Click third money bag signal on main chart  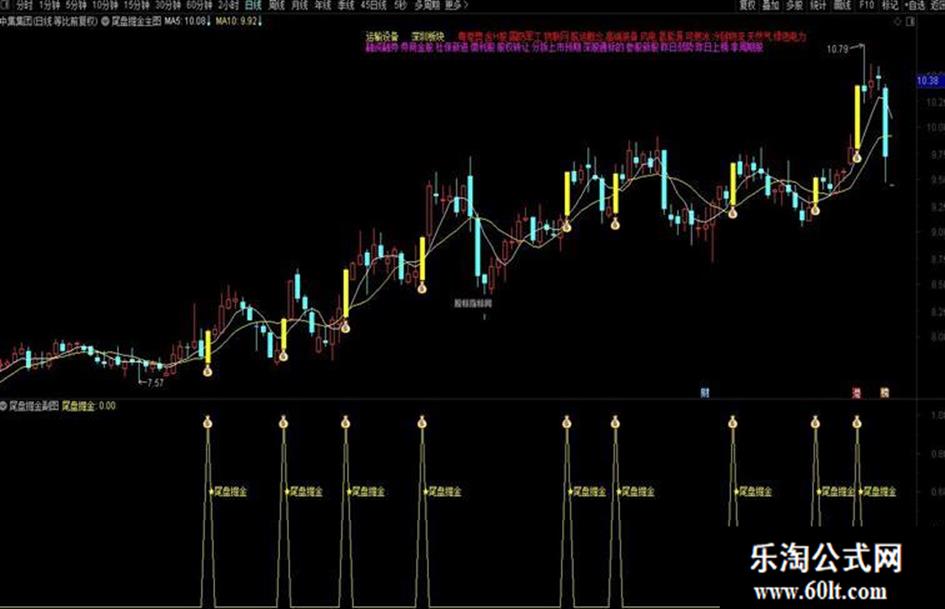[345, 327]
